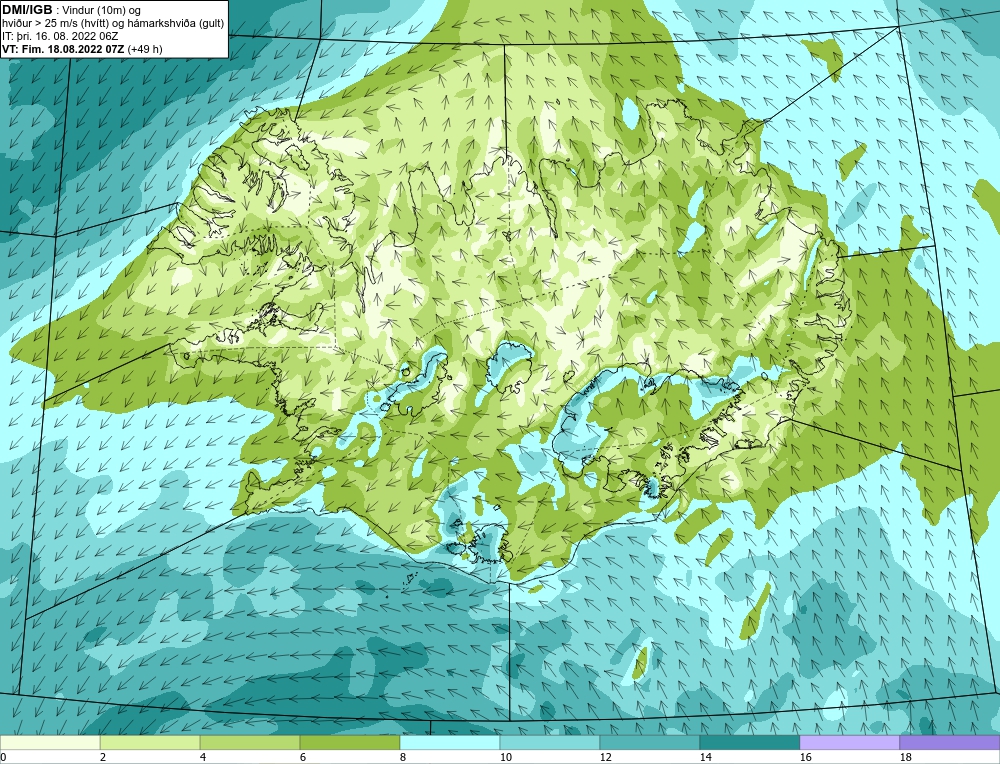The image size is (1000, 764).
Task: Click the legend scale label '4'
Action: (x=203, y=757)
